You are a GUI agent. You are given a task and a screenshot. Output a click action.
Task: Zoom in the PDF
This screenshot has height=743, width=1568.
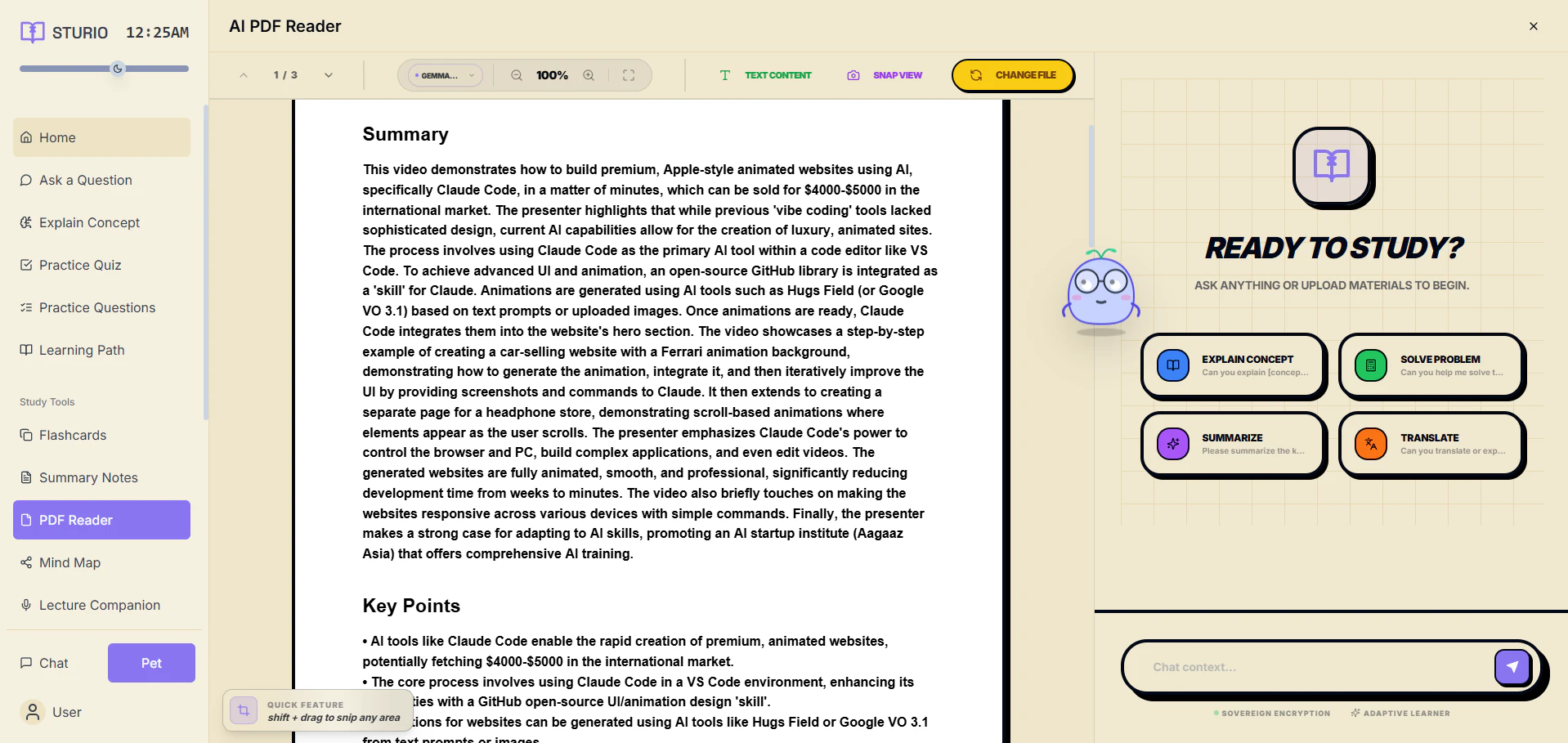tap(589, 75)
